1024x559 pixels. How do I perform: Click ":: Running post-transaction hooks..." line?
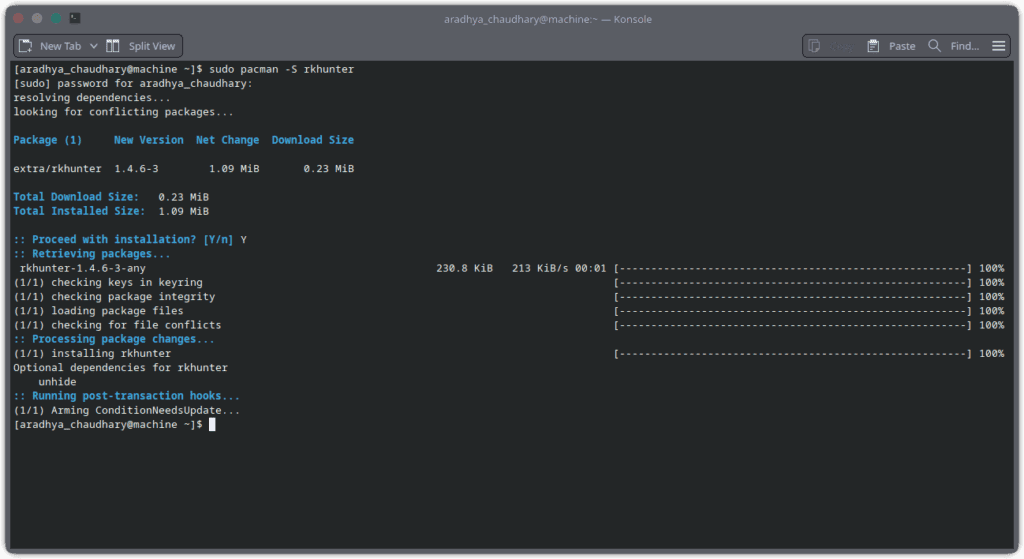pyautogui.click(x=127, y=396)
